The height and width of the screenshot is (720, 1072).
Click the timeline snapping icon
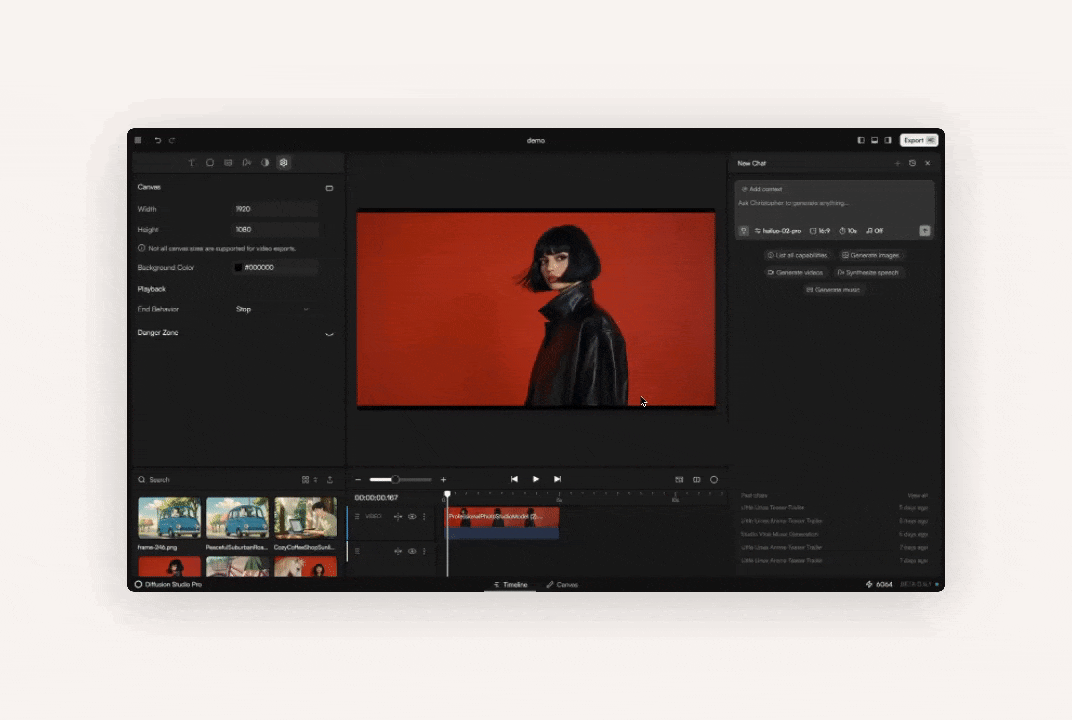[679, 480]
